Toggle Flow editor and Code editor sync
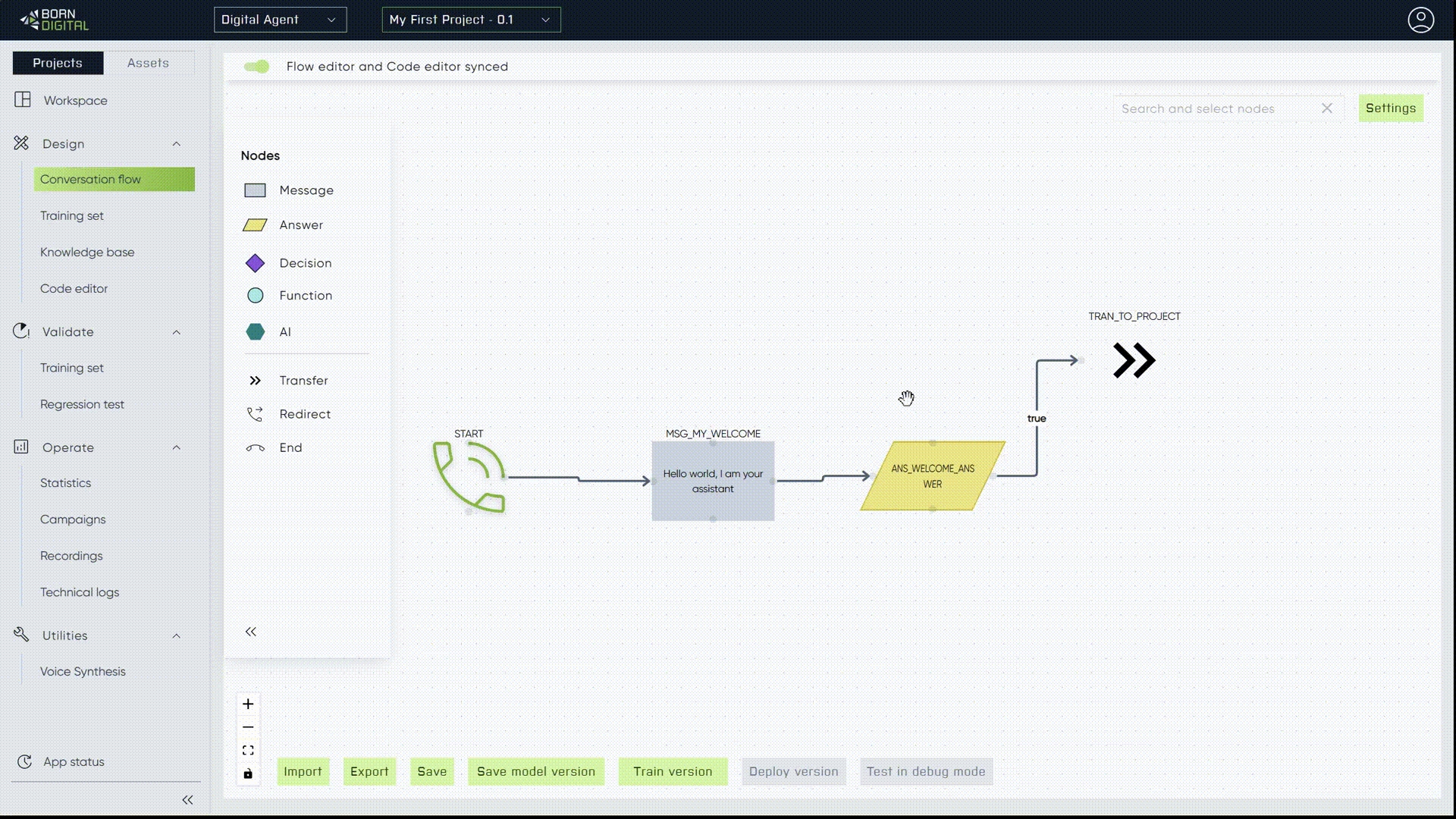This screenshot has width=1456, height=819. tap(256, 67)
